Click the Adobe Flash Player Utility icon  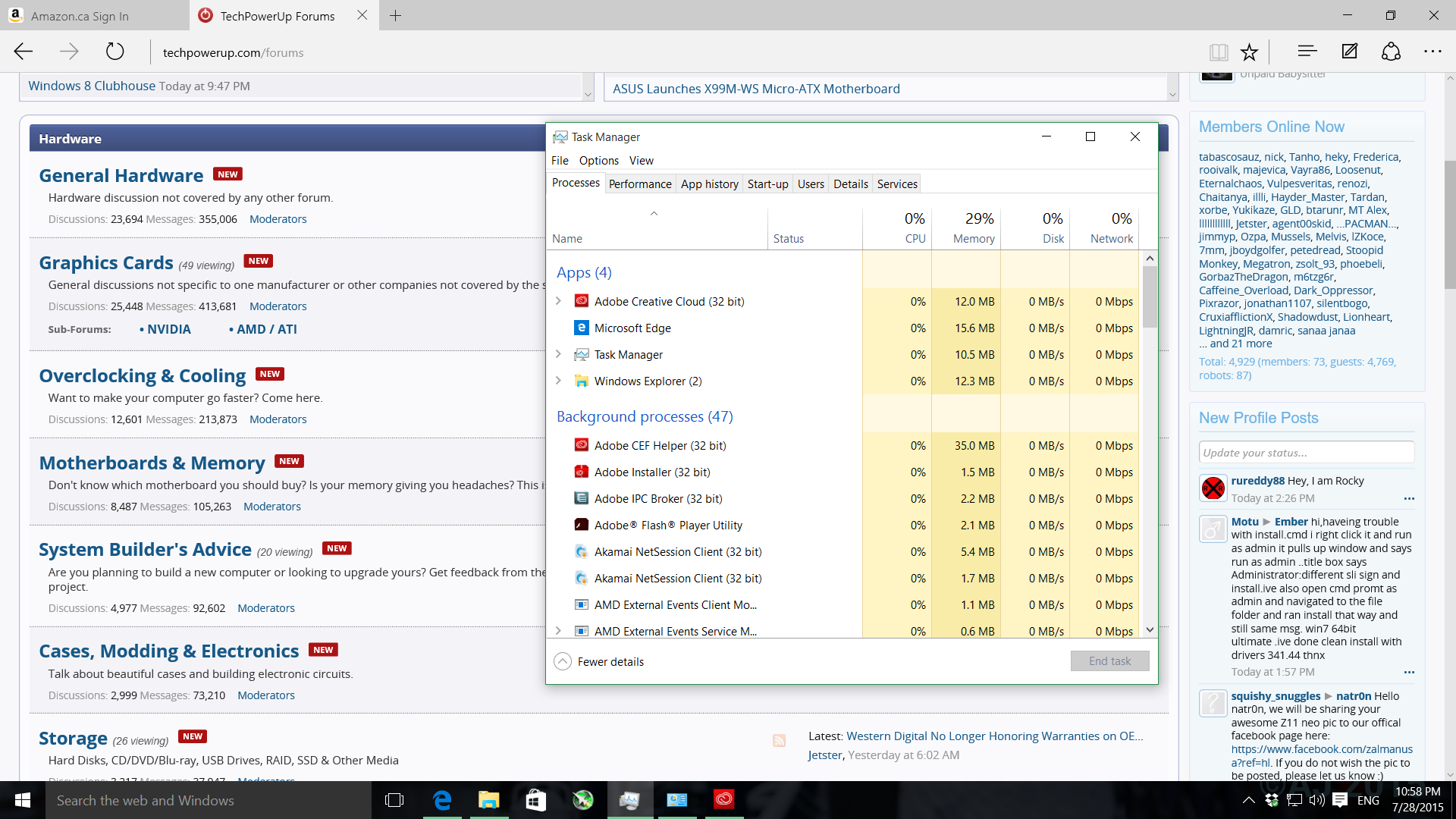(x=582, y=525)
